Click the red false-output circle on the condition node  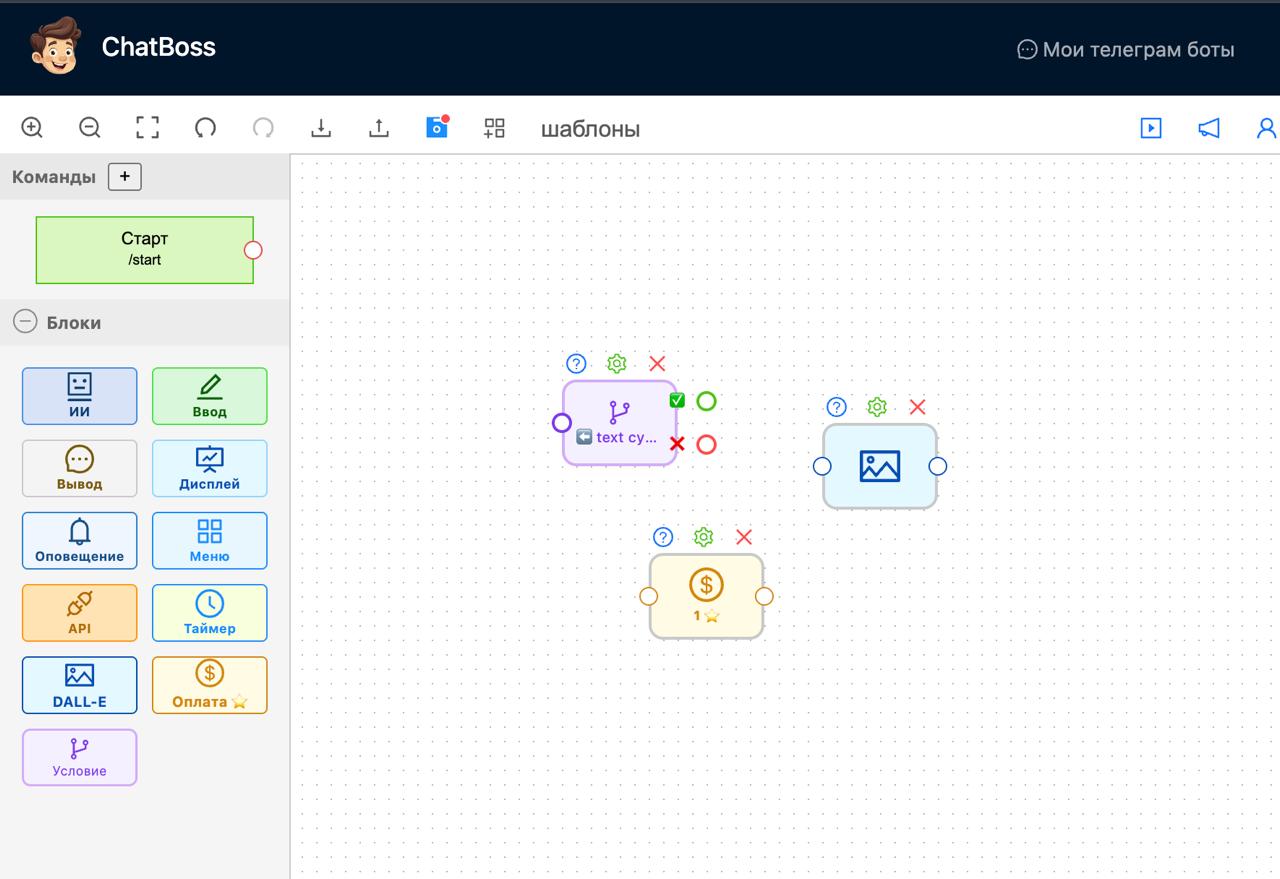[706, 444]
